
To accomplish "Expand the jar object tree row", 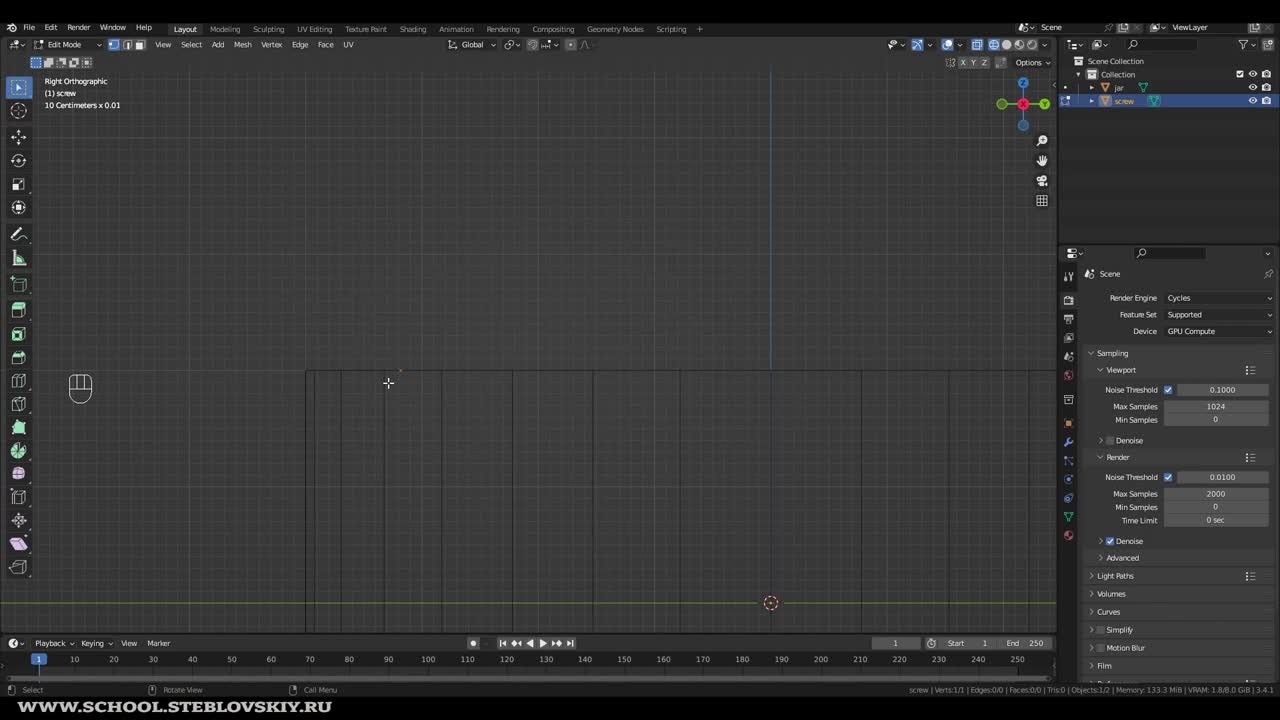I will click(1092, 88).
